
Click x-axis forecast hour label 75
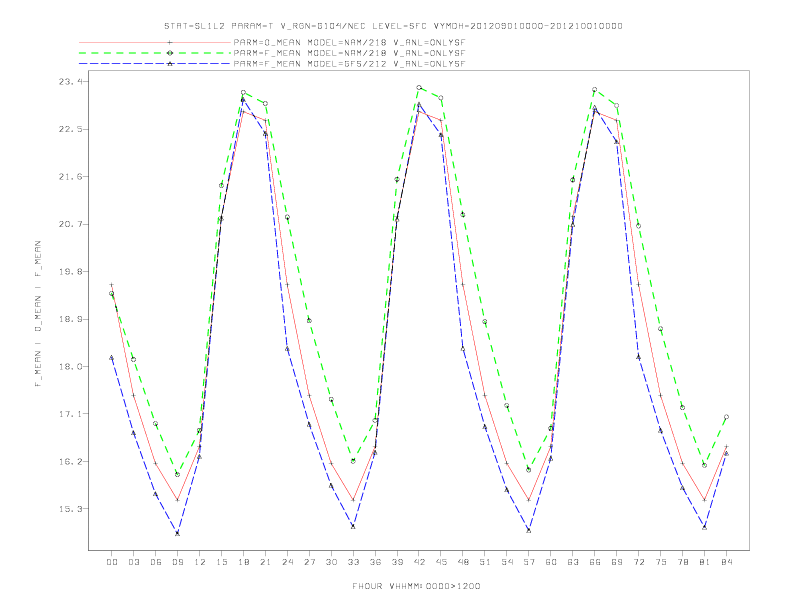[x=661, y=562]
